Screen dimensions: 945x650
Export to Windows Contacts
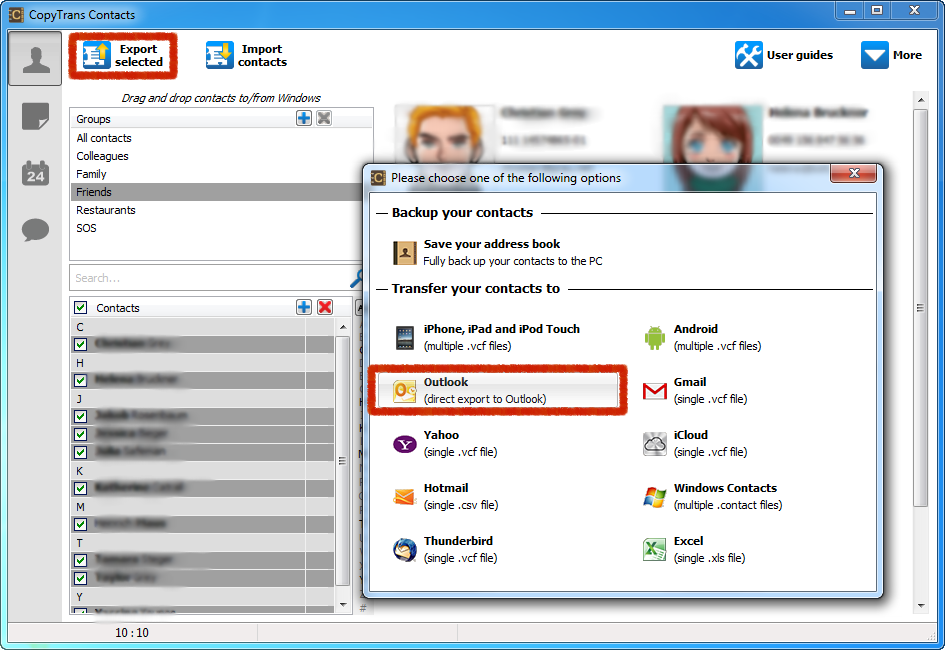712,496
